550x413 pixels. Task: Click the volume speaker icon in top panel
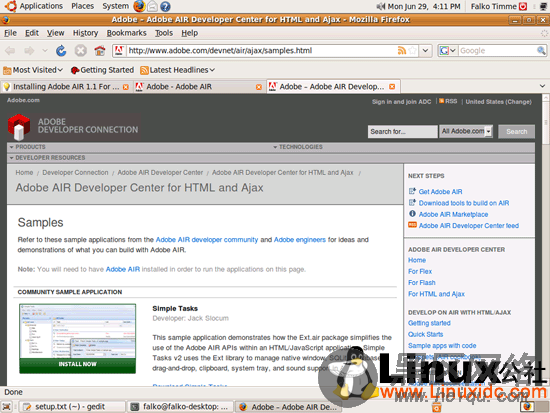tap(381, 6)
